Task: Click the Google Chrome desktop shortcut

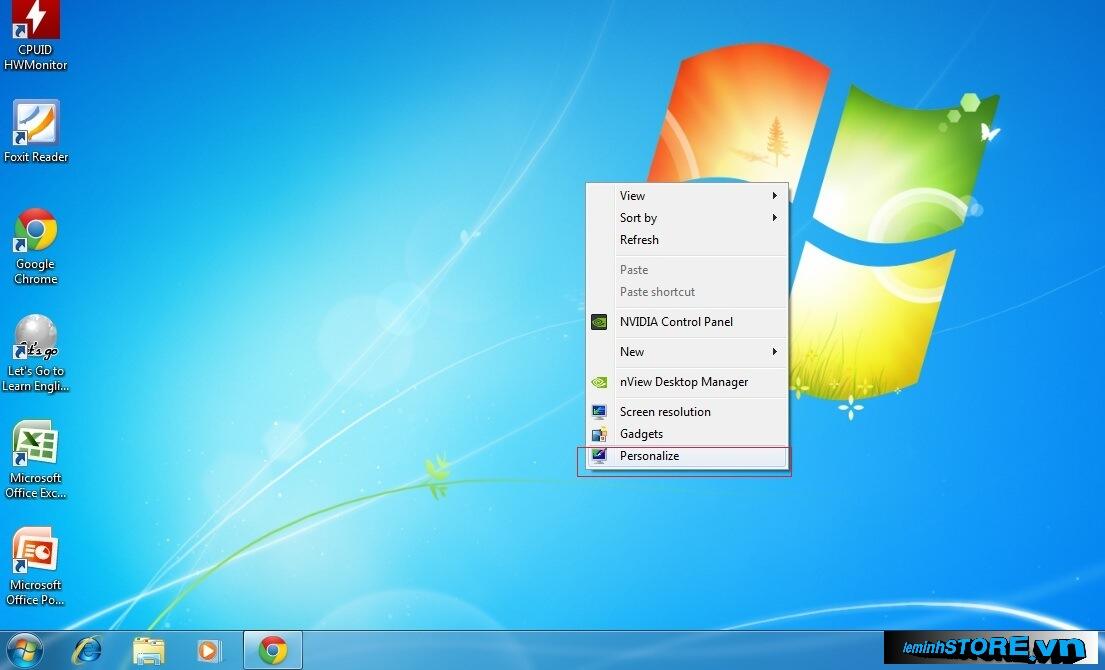Action: point(35,232)
